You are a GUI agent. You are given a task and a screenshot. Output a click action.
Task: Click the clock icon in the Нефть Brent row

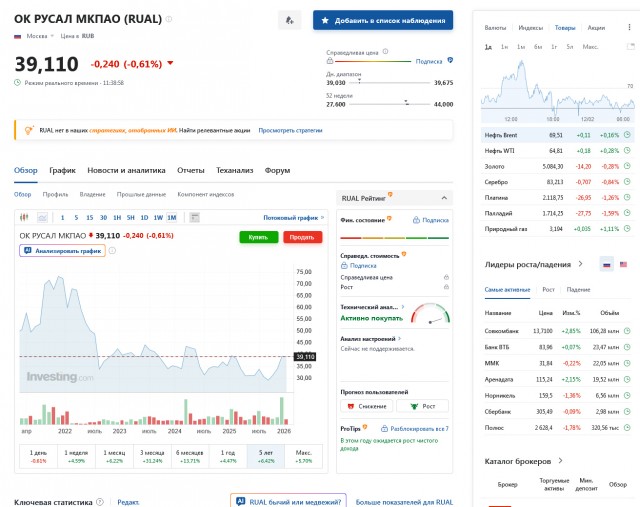tap(627, 135)
